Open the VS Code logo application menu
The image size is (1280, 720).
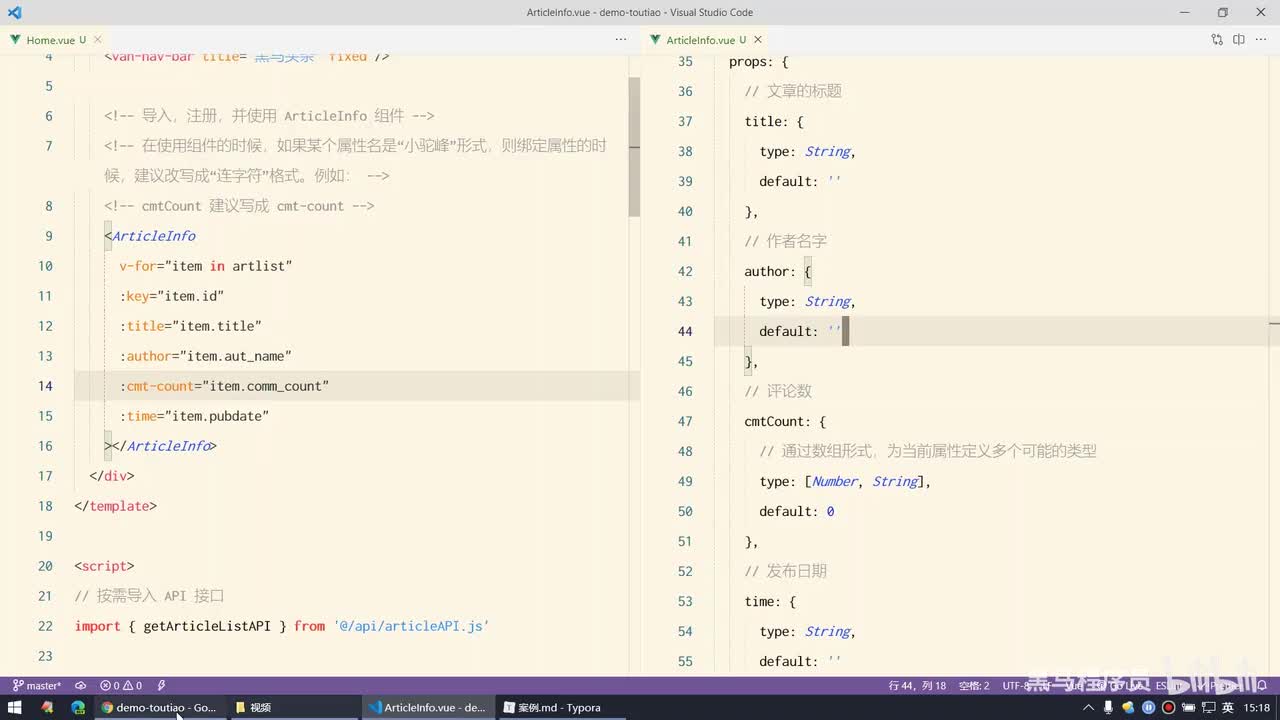click(x=14, y=13)
